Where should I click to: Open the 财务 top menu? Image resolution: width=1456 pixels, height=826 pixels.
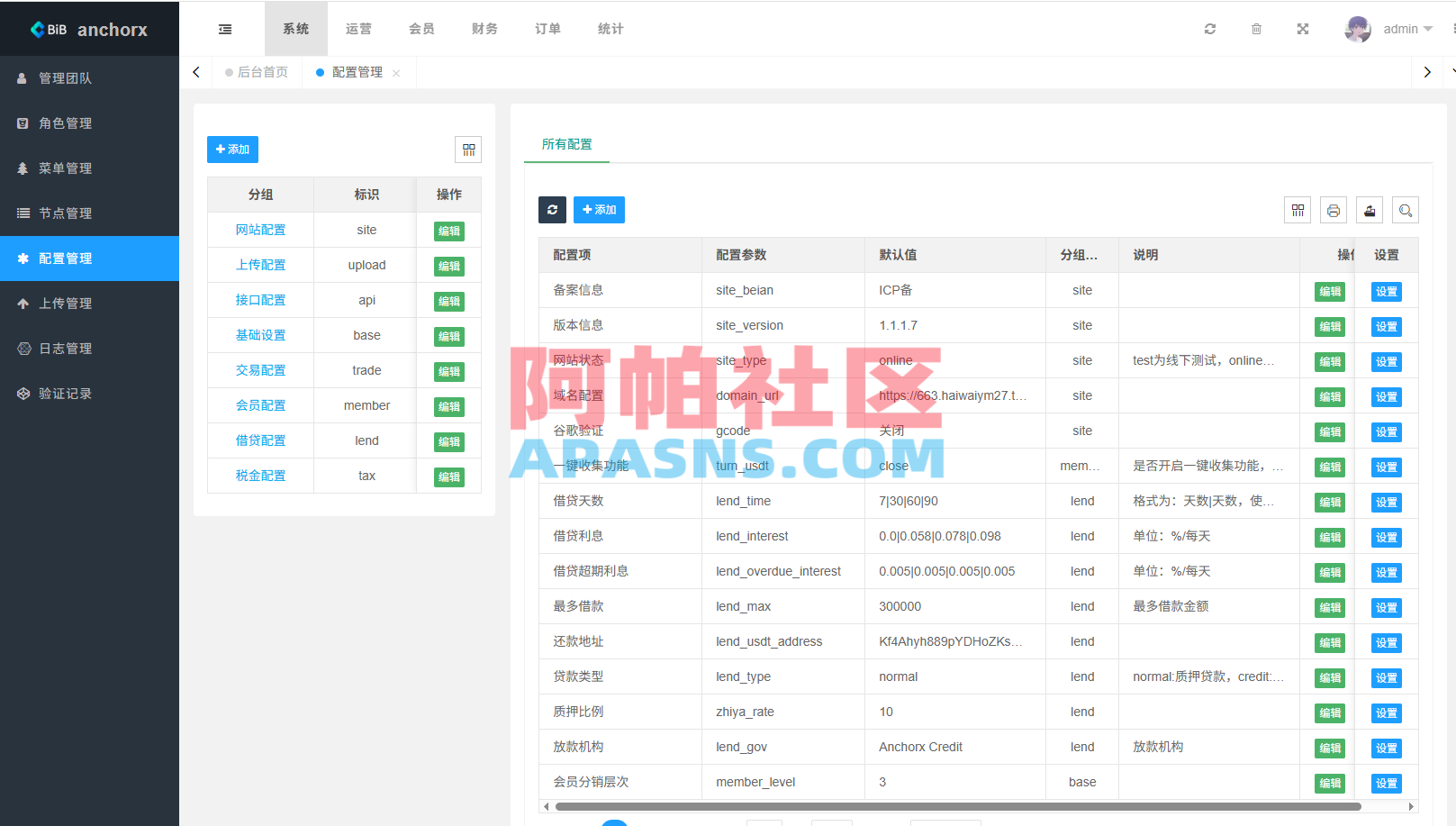tap(484, 29)
